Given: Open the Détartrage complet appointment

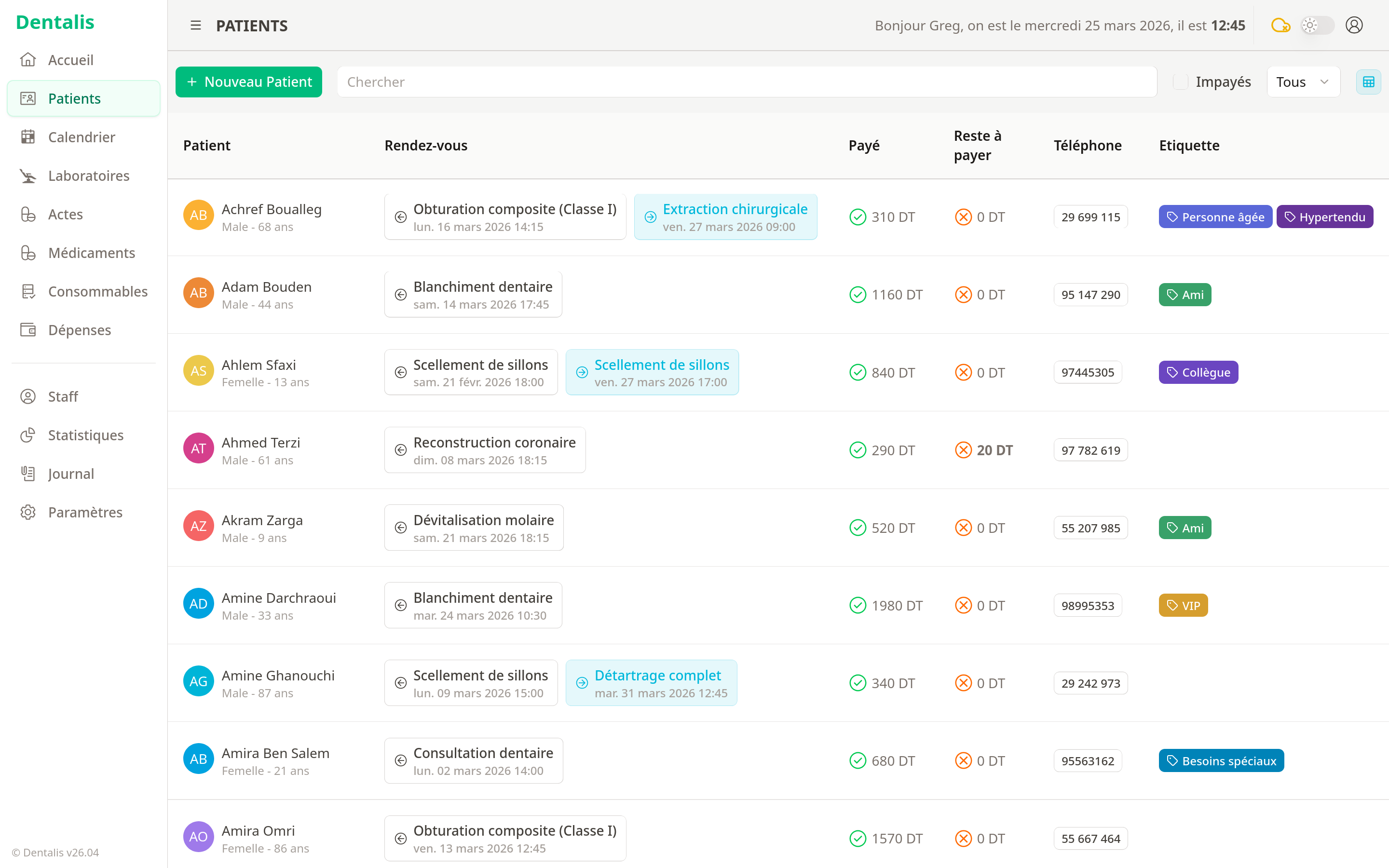Looking at the screenshot, I should pyautogui.click(x=651, y=682).
